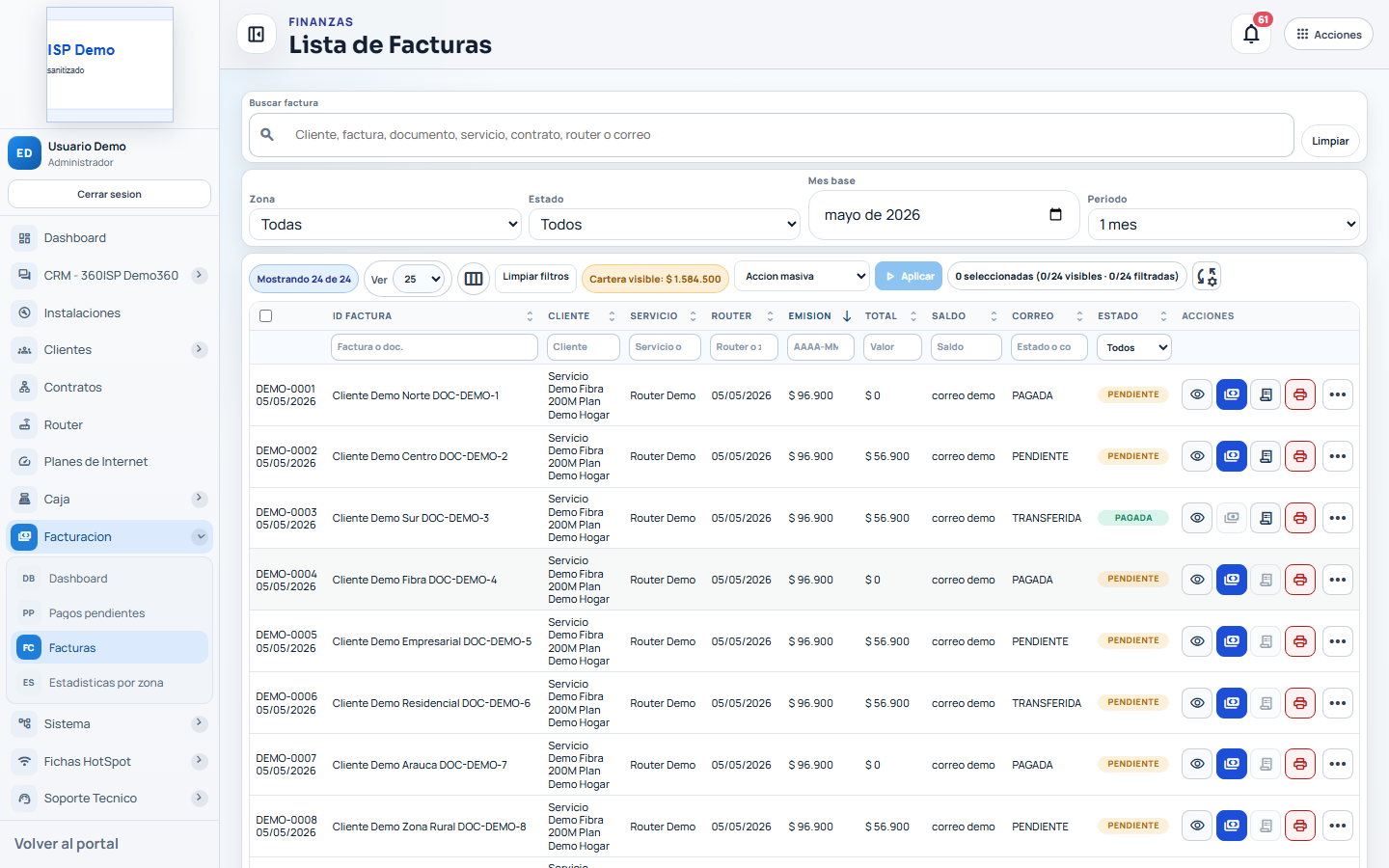Open the receipt for invoice DEMO-0001
This screenshot has width=1389, height=868.
click(1266, 394)
